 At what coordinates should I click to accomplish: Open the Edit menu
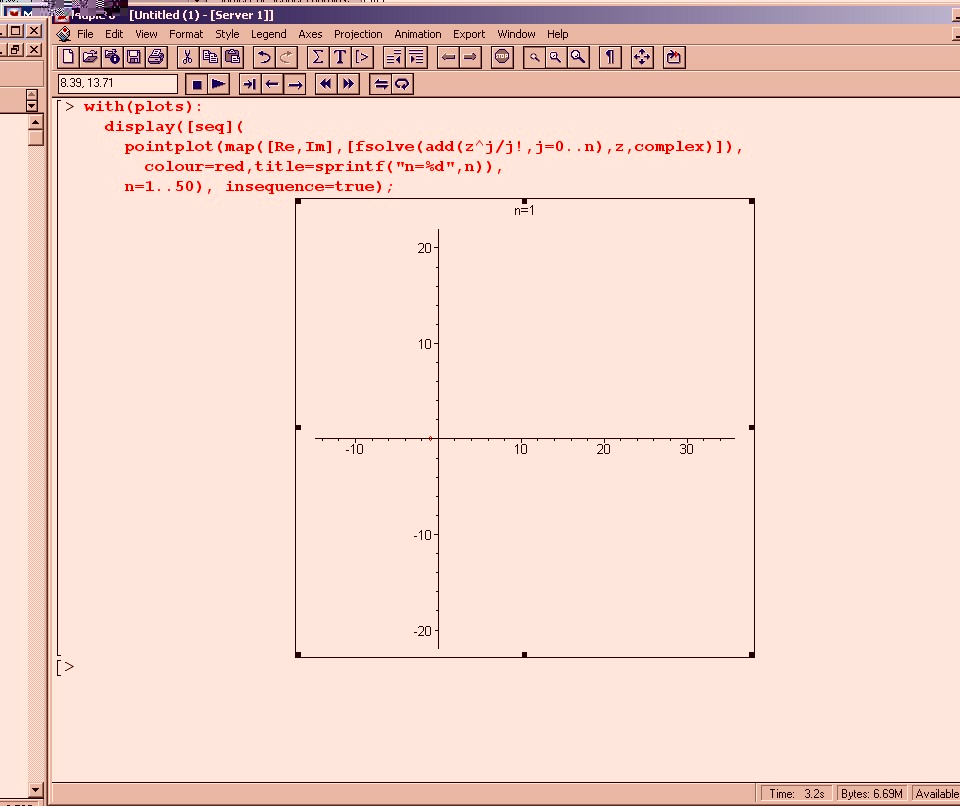(x=114, y=34)
